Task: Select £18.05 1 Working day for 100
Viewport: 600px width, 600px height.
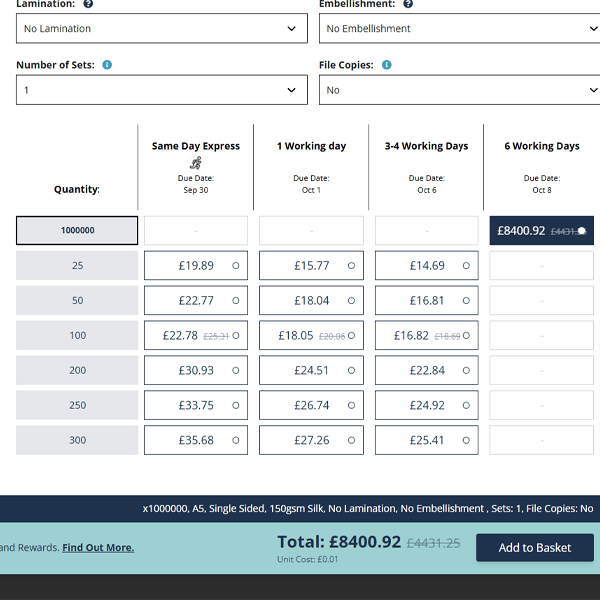Action: pyautogui.click(x=311, y=336)
